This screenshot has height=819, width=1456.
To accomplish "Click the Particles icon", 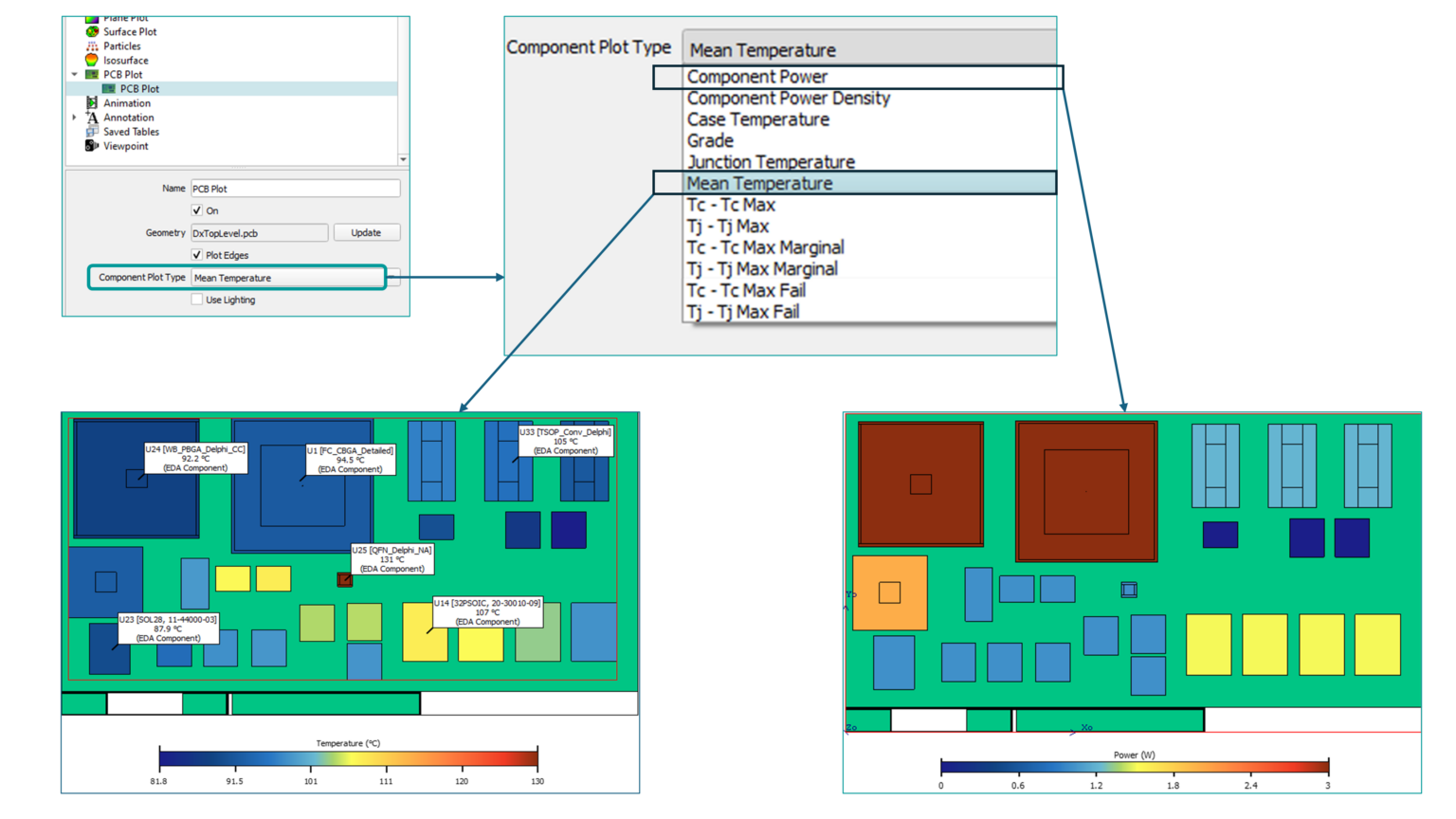I will (x=92, y=45).
